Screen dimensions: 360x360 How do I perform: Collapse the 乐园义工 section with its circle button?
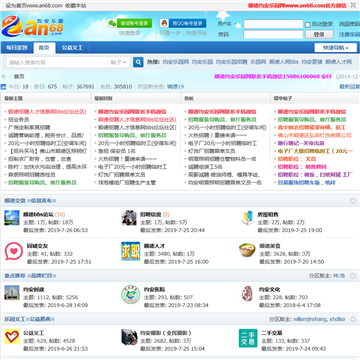[x=353, y=319]
